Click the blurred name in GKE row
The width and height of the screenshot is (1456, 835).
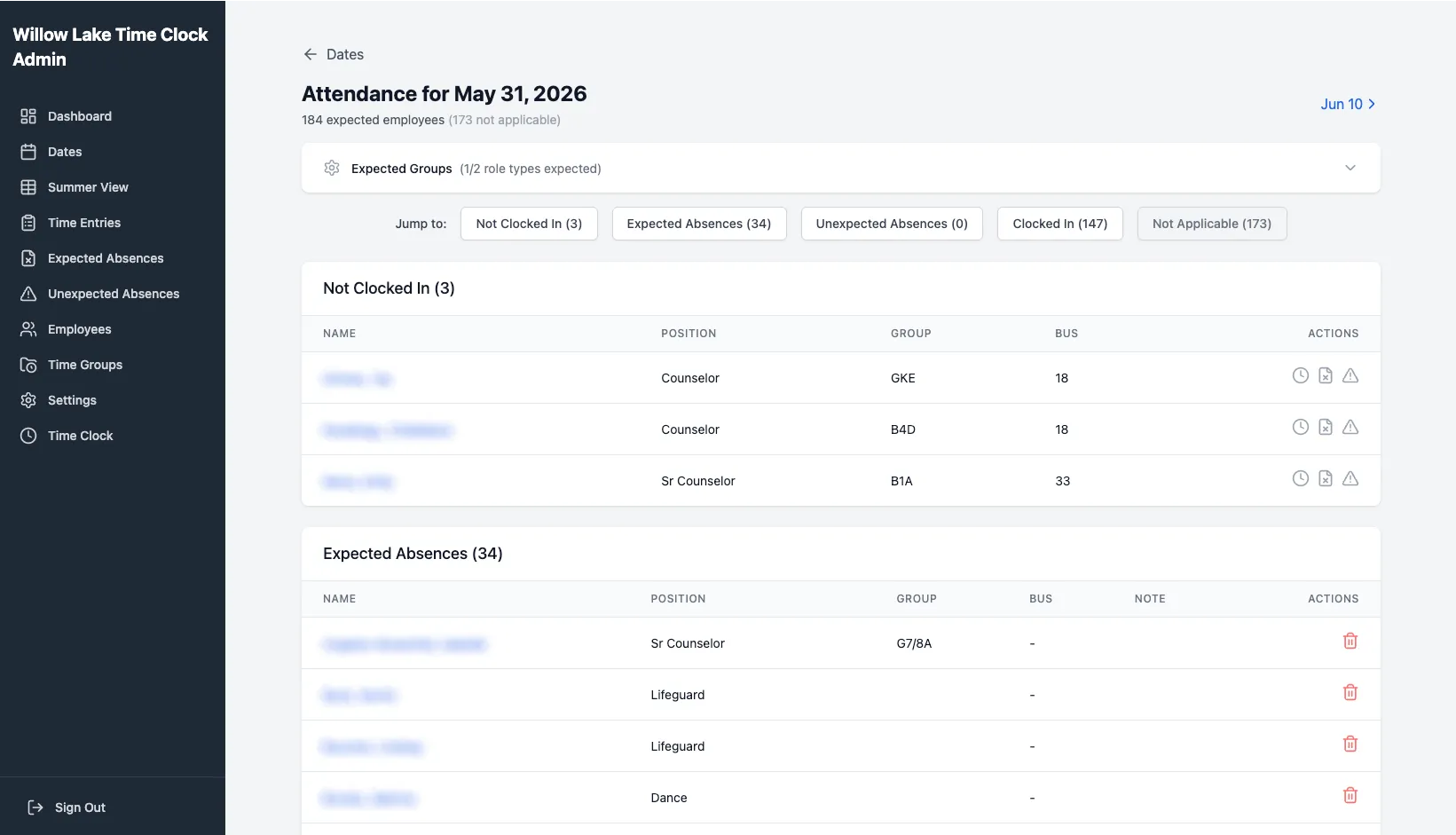(358, 379)
